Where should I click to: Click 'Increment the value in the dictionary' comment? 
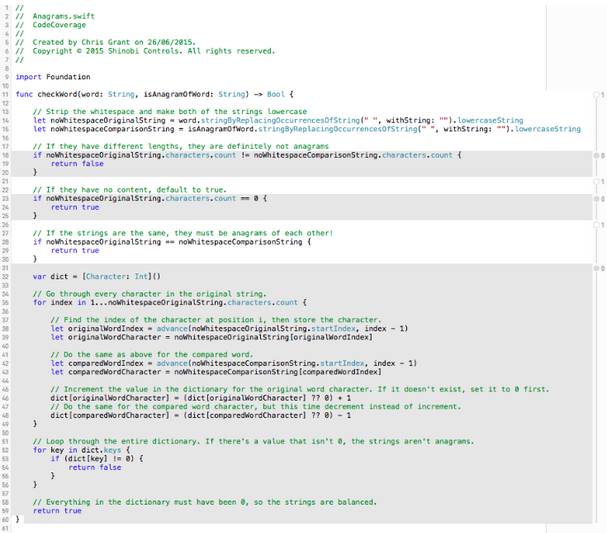pos(300,389)
